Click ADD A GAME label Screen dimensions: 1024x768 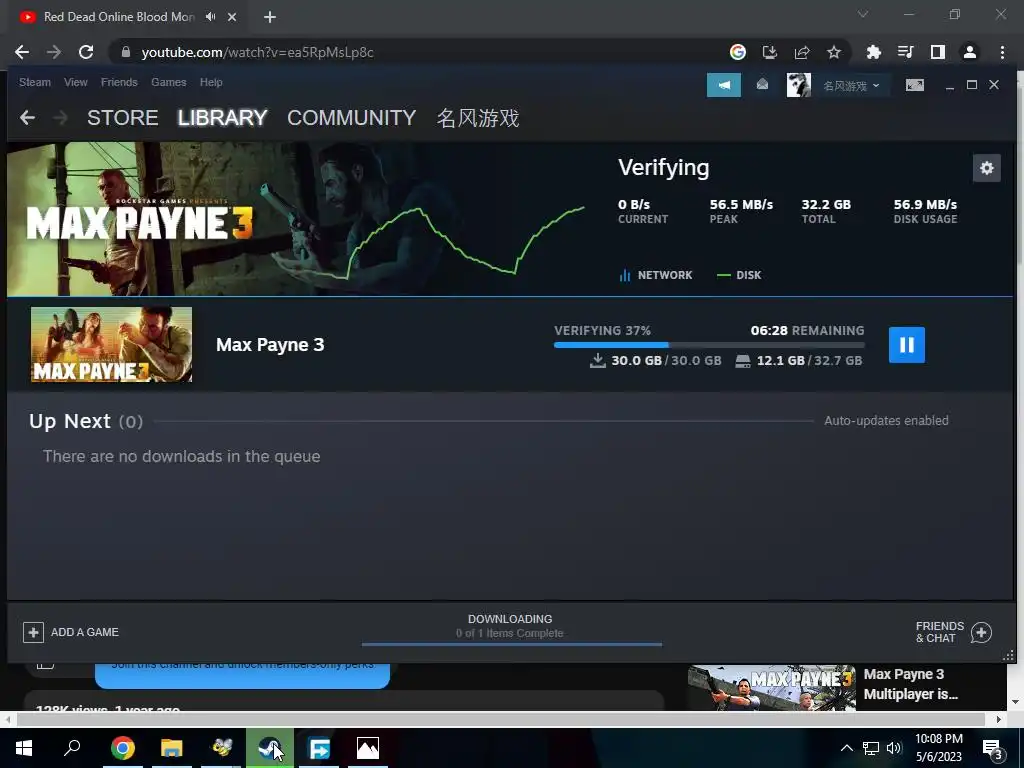point(85,632)
